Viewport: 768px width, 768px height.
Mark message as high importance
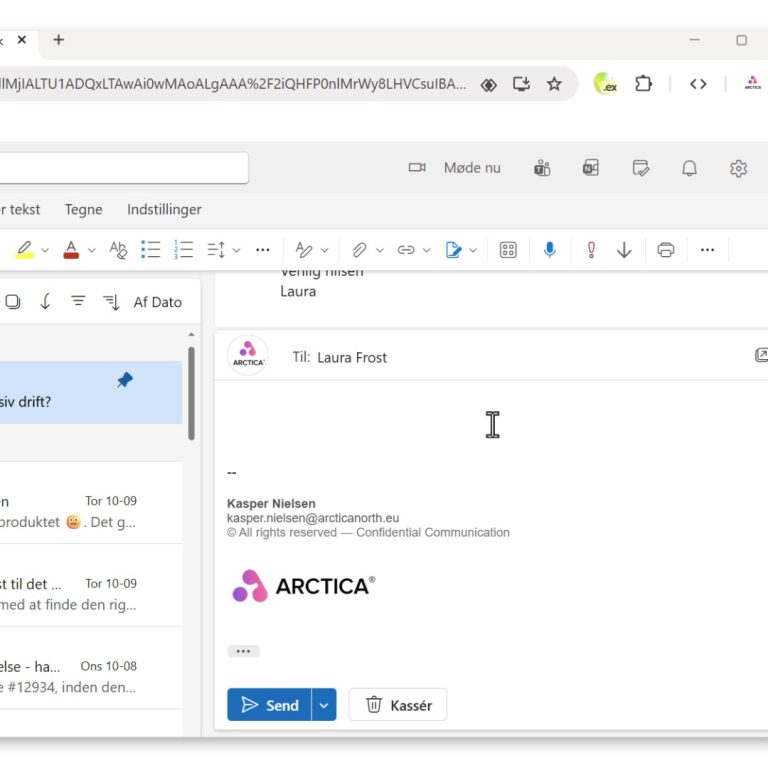[x=591, y=250]
